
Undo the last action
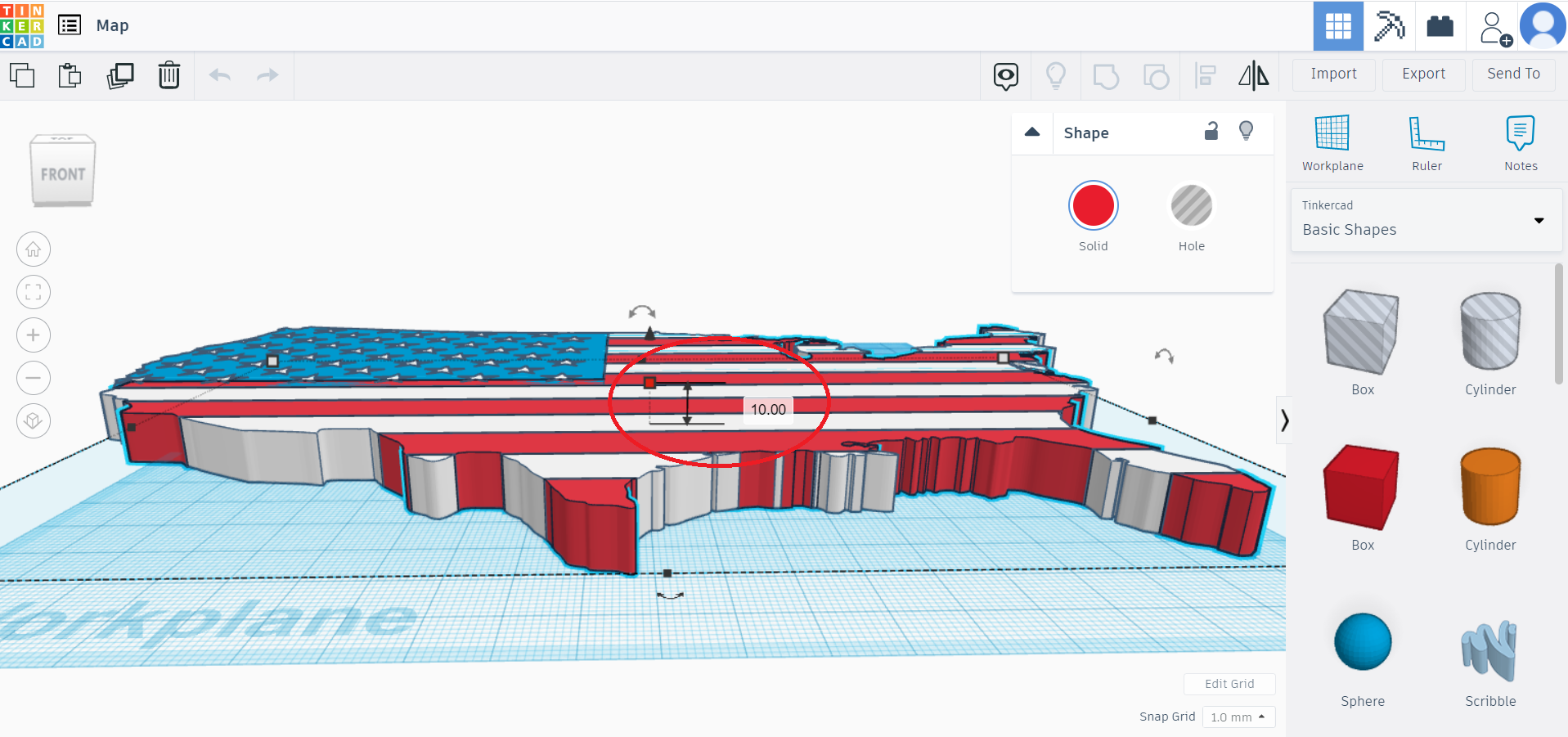pos(220,75)
